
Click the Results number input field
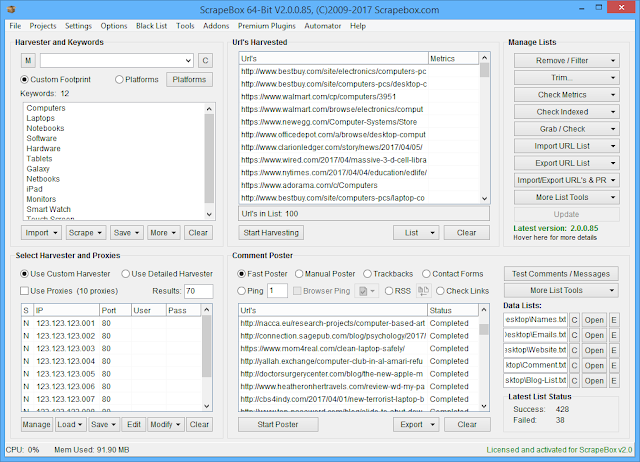[199, 291]
